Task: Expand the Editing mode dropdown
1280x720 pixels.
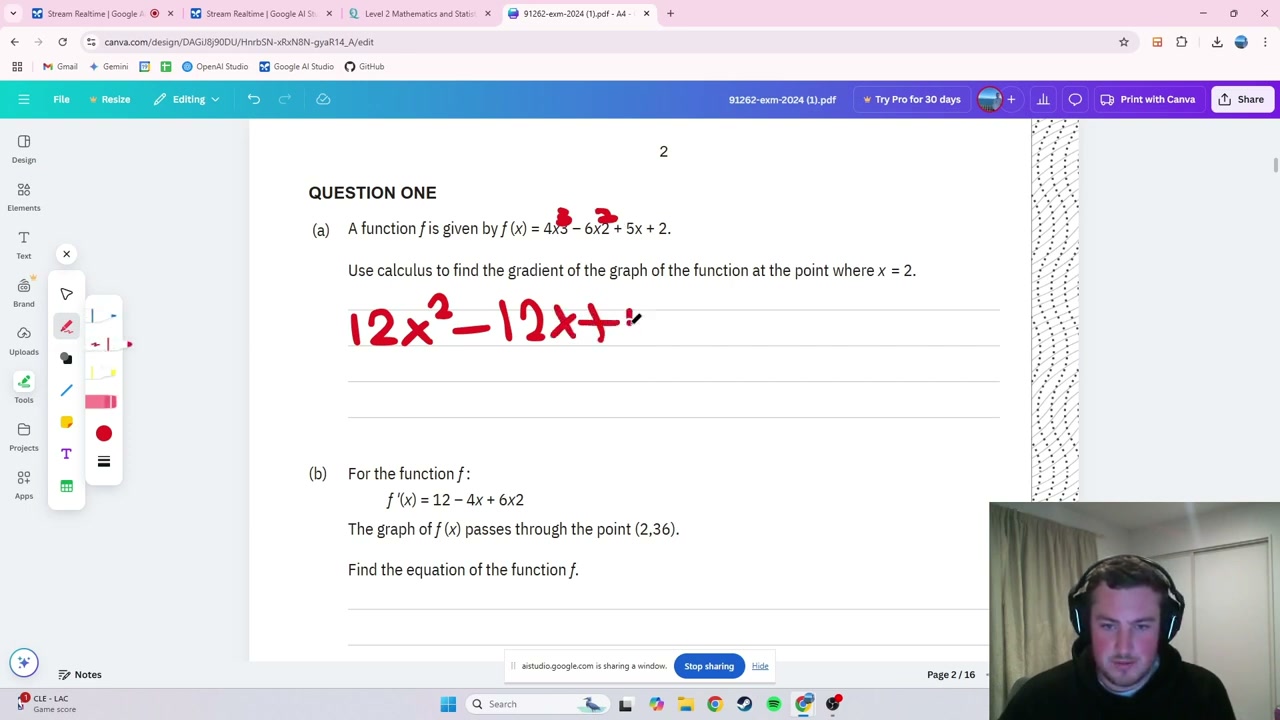Action: pyautogui.click(x=187, y=99)
